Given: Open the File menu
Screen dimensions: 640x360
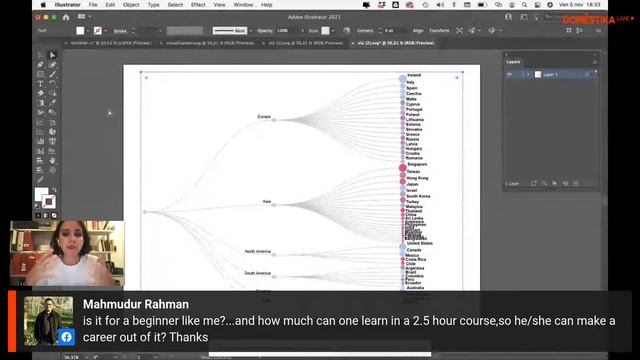Looking at the screenshot, I should (x=93, y=5).
